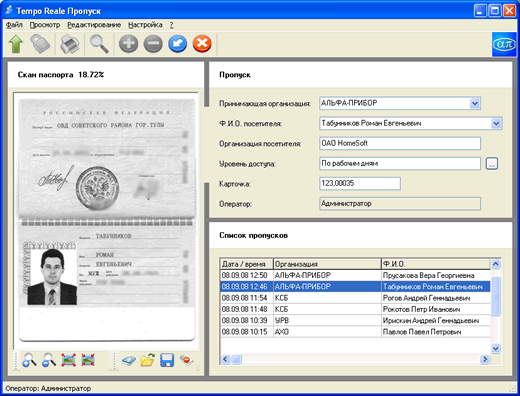520x396 pixels.
Task: Click the pass list scroll down arrow
Action: point(496,348)
